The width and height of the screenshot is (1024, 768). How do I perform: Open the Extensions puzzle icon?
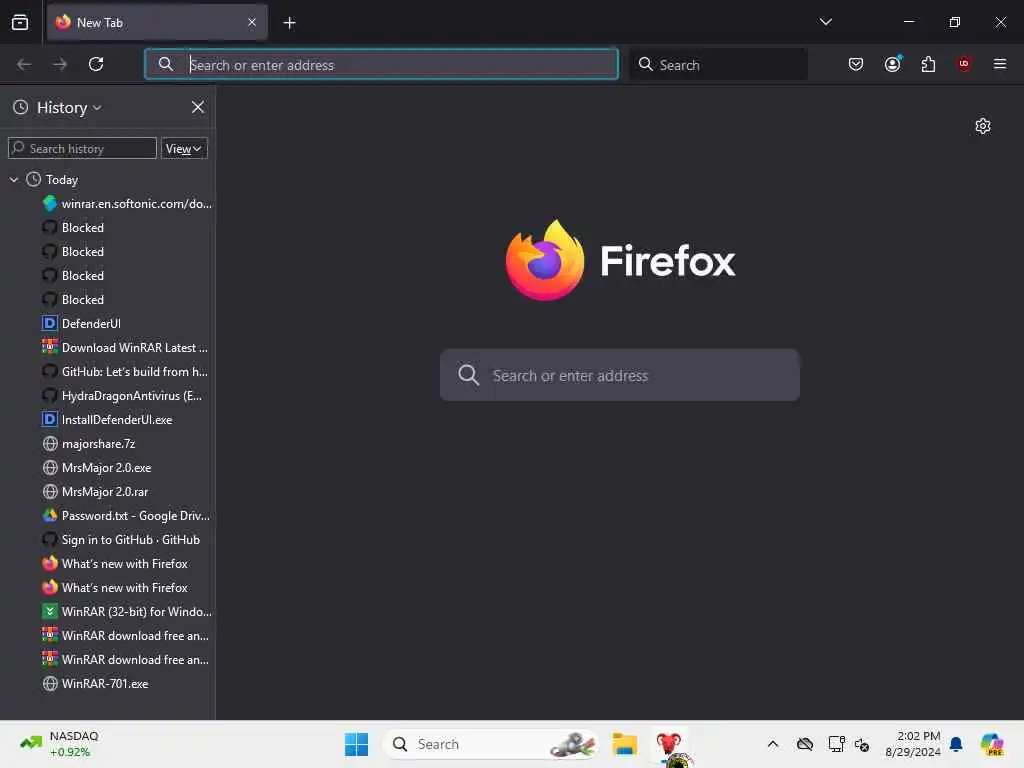coord(928,64)
